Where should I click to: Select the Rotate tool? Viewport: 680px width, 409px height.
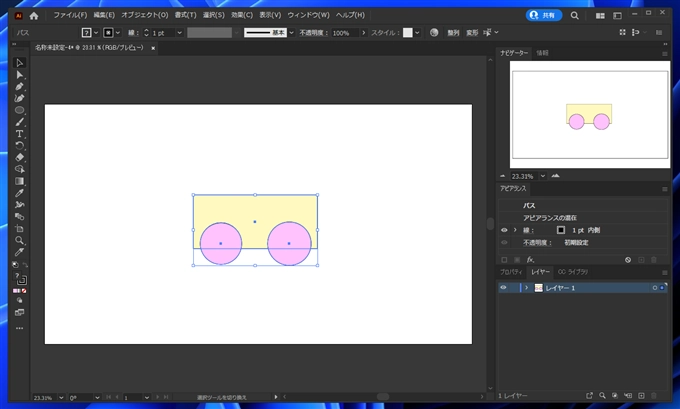pyautogui.click(x=19, y=145)
